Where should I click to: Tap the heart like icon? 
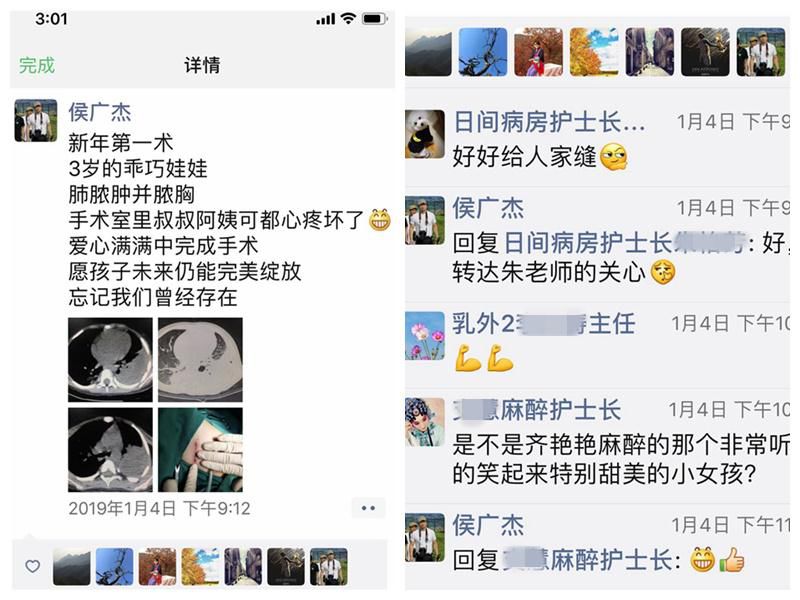click(x=33, y=566)
